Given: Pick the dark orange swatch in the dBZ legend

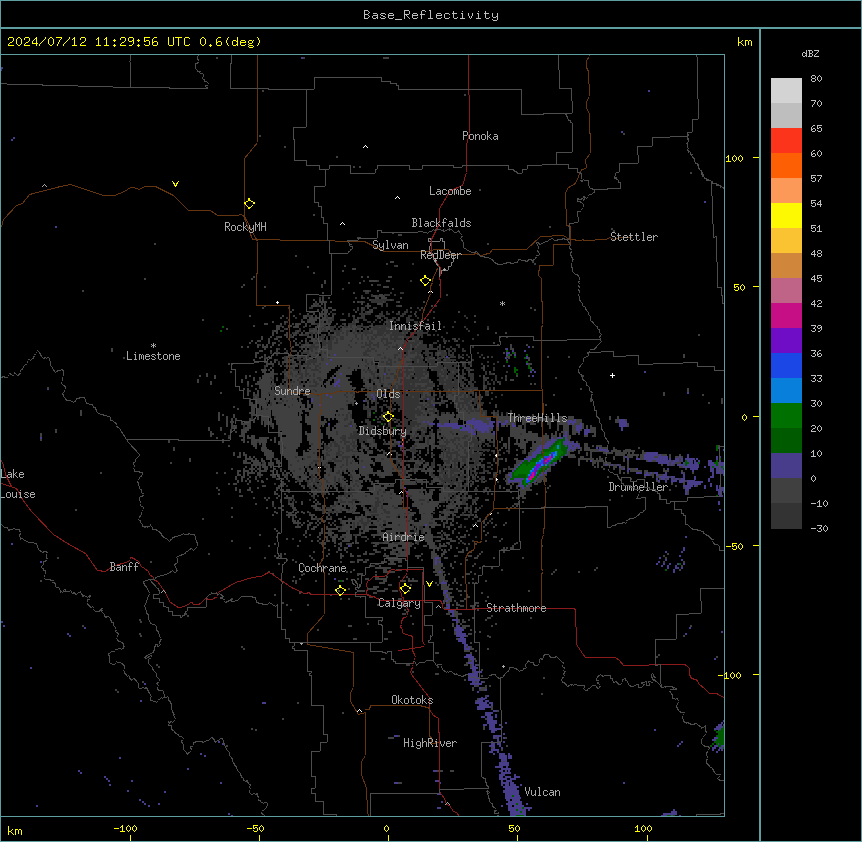Looking at the screenshot, I should [786, 165].
